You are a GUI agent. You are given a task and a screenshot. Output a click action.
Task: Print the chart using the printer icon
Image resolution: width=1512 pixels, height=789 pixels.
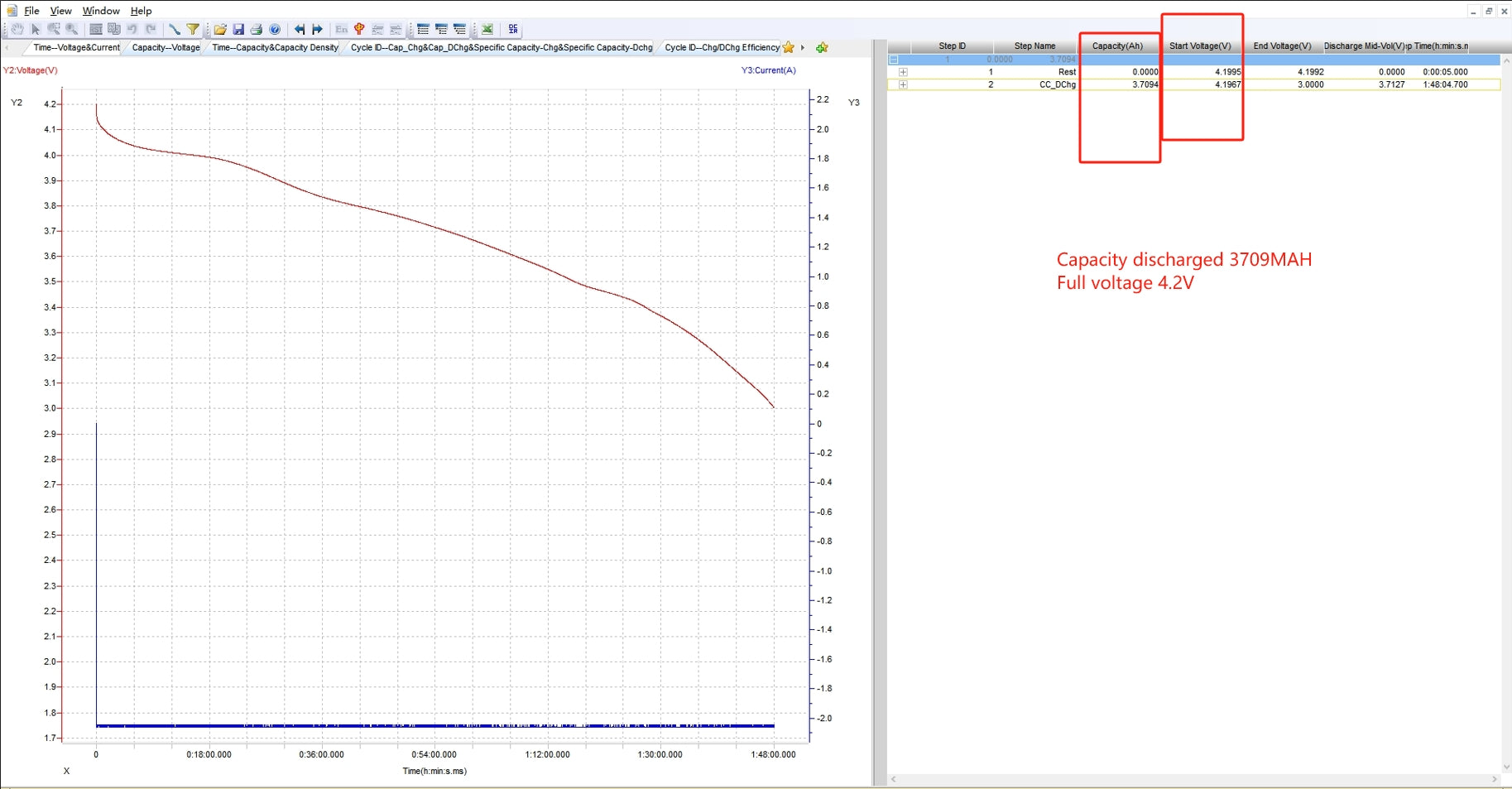257,29
